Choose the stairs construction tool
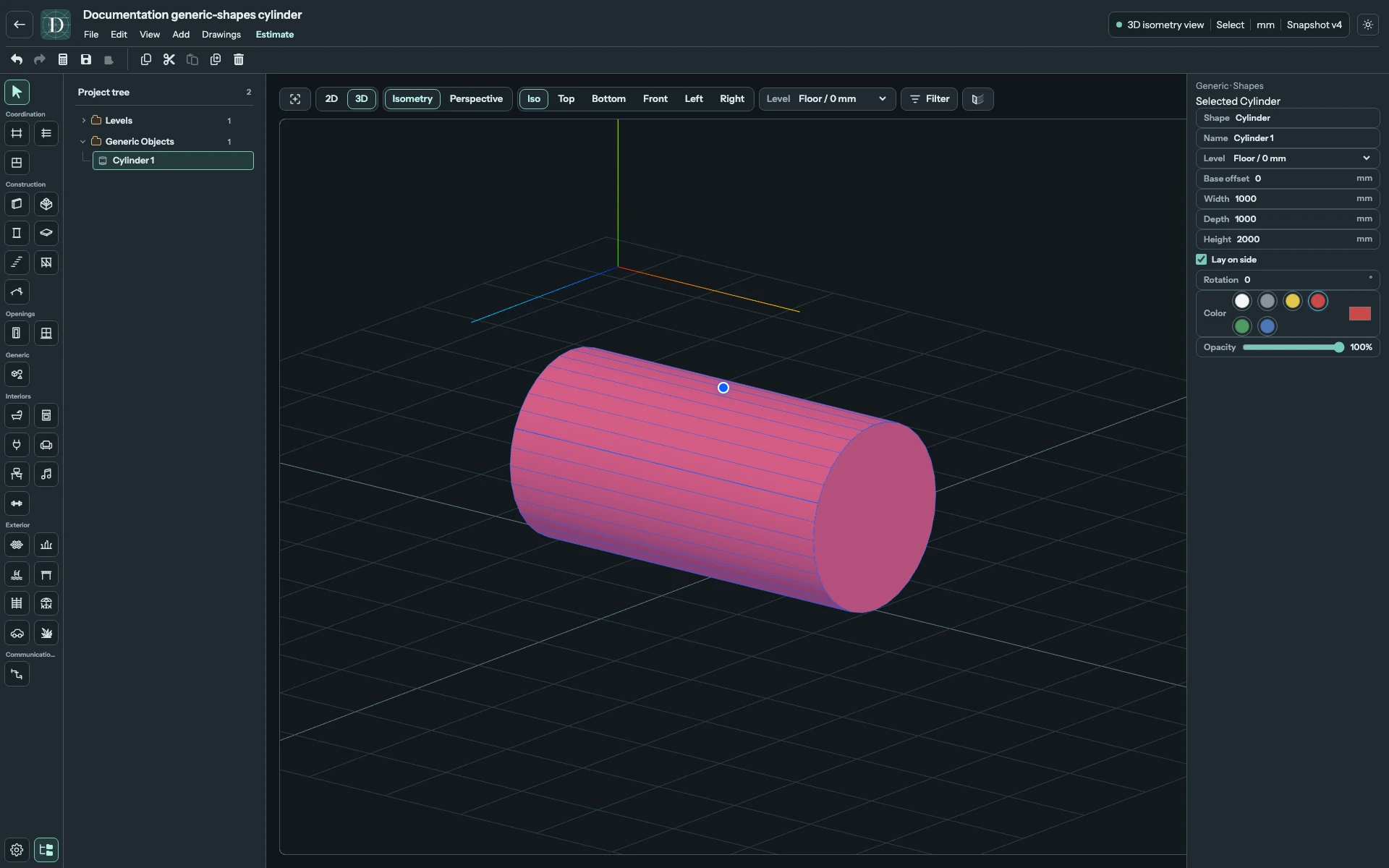 [17, 263]
